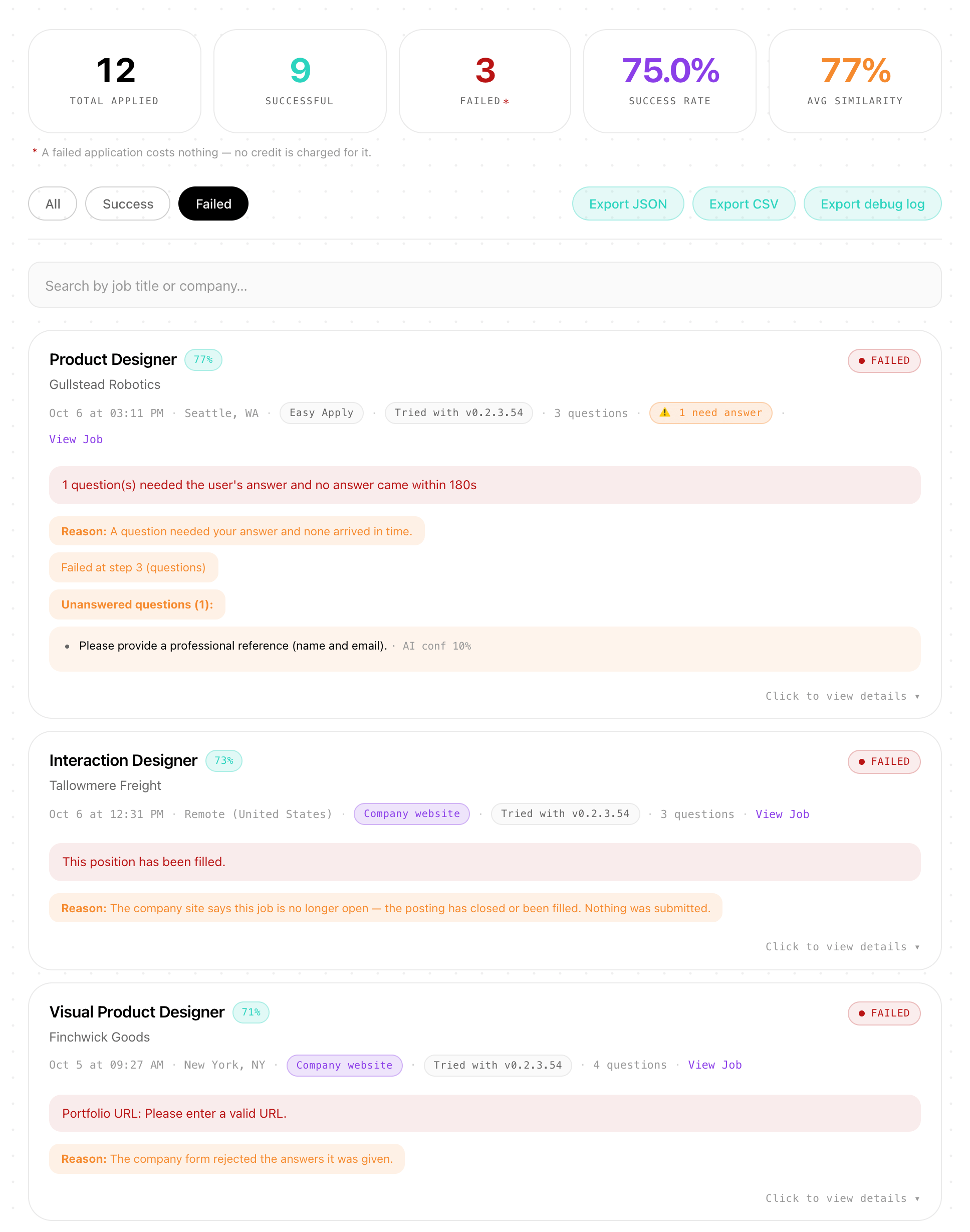Click the FAILED status badge on Visual Product Designer
The image size is (970, 1232).
pos(884,1013)
